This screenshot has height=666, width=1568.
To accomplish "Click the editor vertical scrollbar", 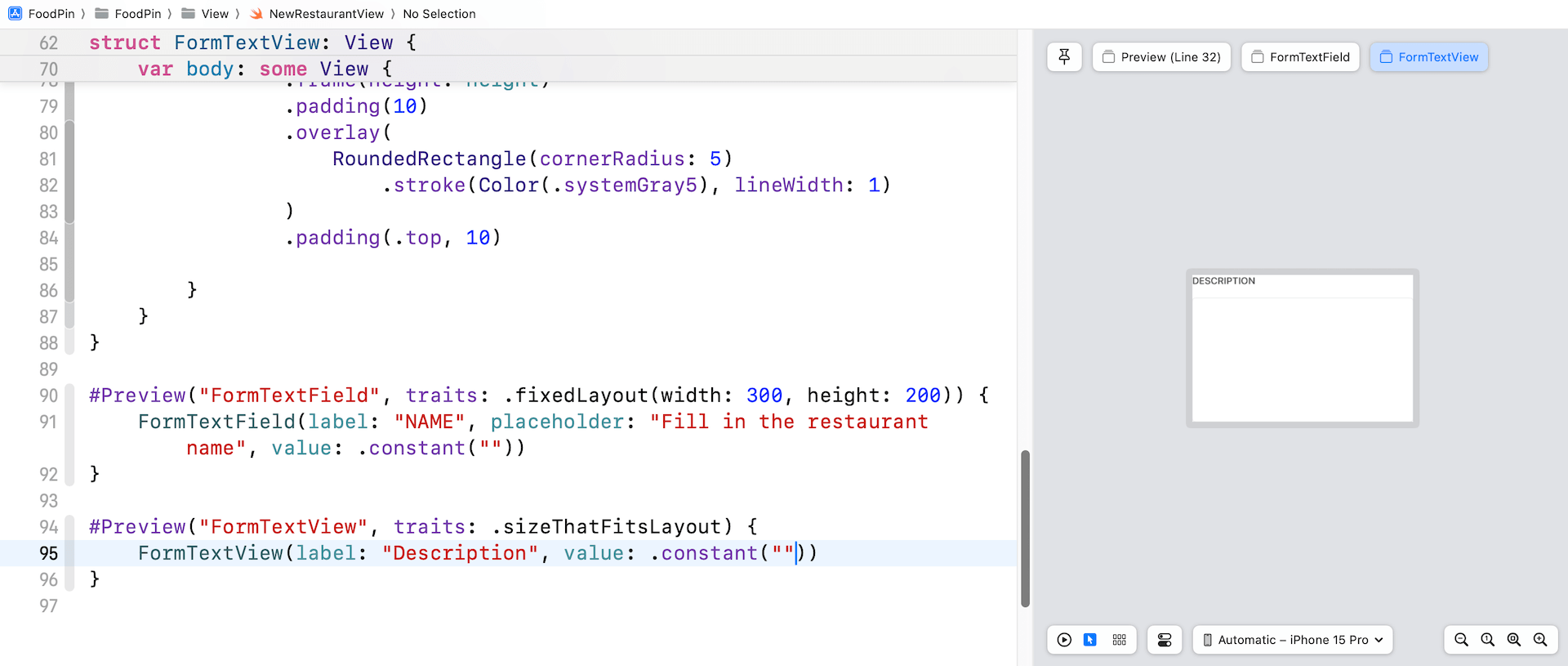I will [x=1025, y=528].
